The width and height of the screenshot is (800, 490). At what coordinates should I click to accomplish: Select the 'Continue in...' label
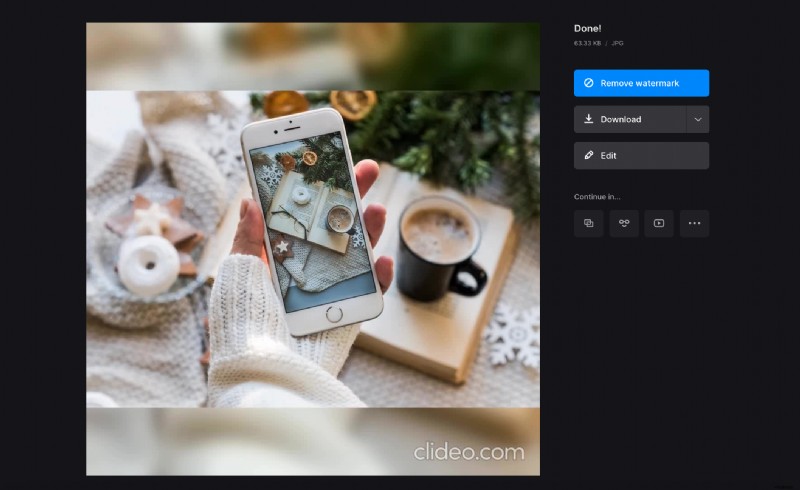(597, 197)
